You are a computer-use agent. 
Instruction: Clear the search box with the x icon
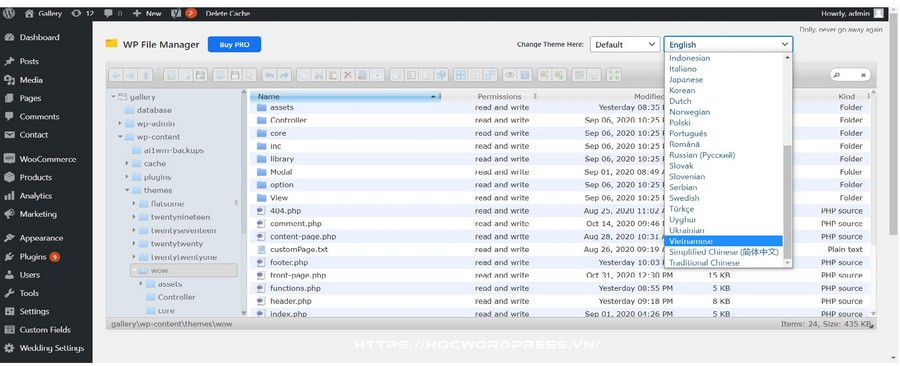[863, 75]
